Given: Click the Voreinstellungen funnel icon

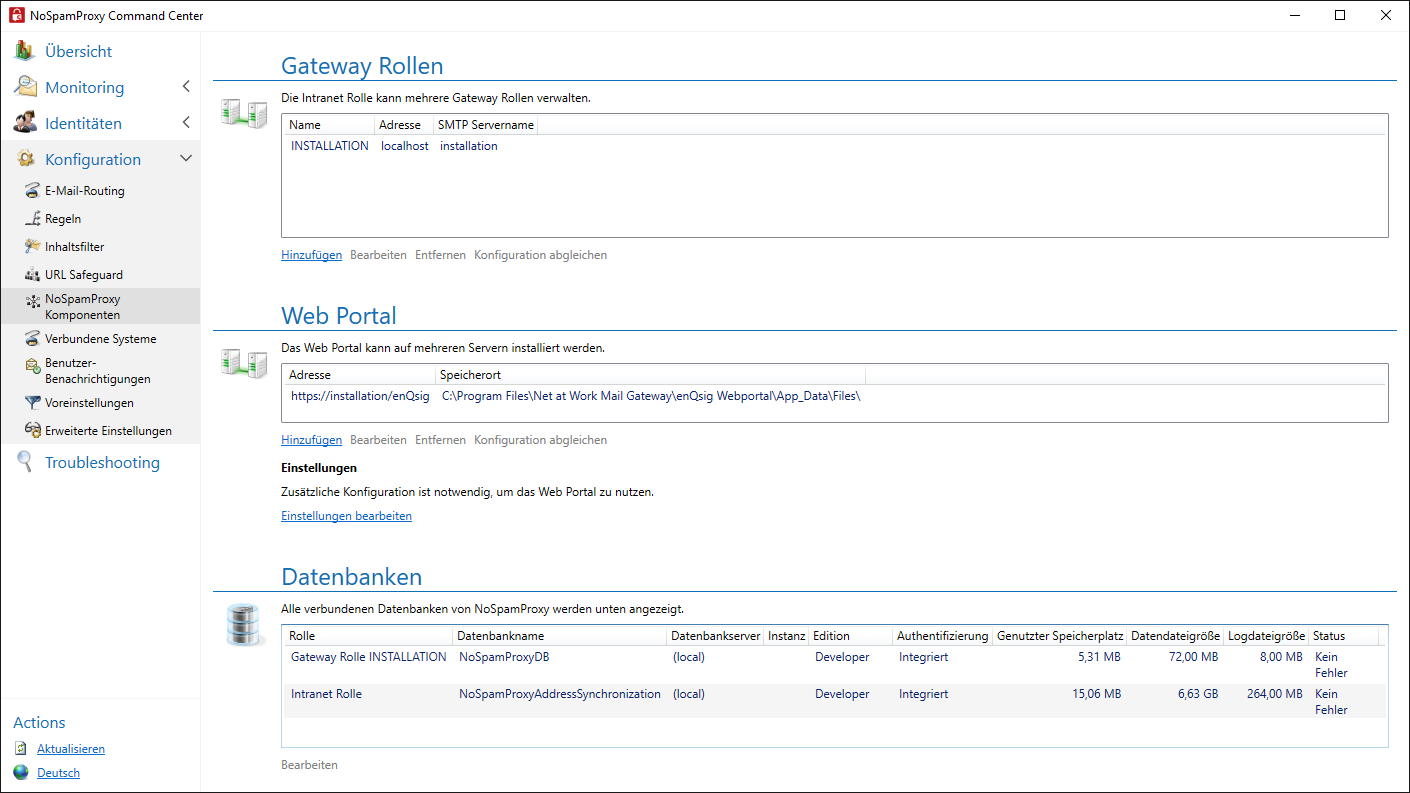Looking at the screenshot, I should [33, 403].
